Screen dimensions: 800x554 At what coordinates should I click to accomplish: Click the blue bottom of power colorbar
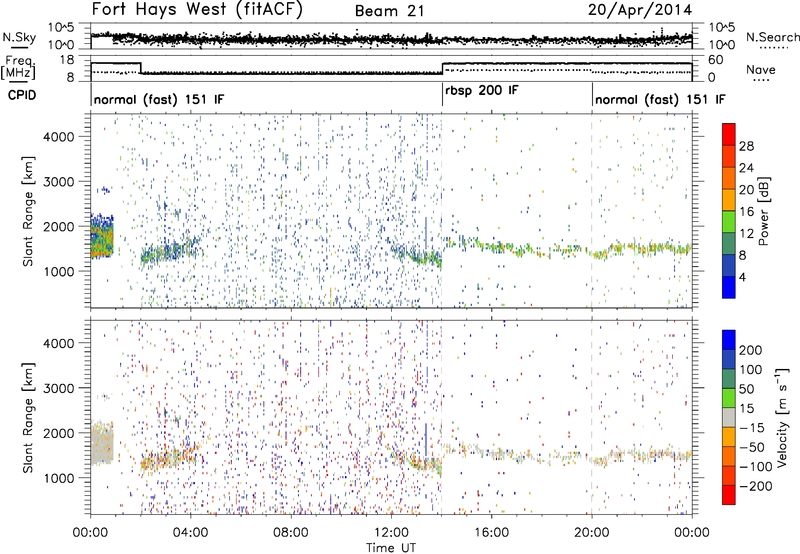pyautogui.click(x=729, y=287)
